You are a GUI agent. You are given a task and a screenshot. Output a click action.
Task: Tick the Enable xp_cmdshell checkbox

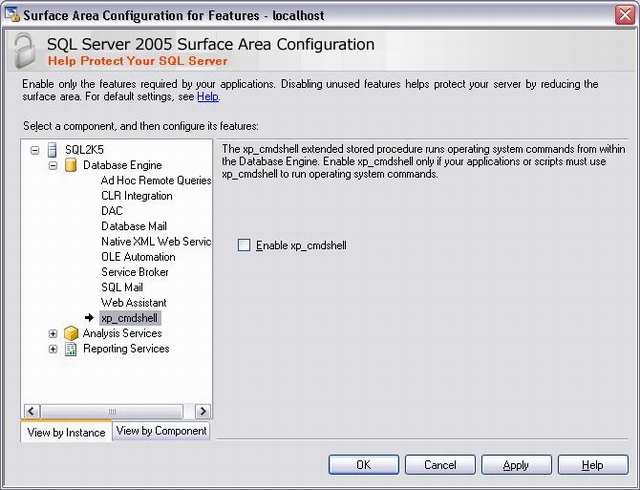[x=244, y=245]
